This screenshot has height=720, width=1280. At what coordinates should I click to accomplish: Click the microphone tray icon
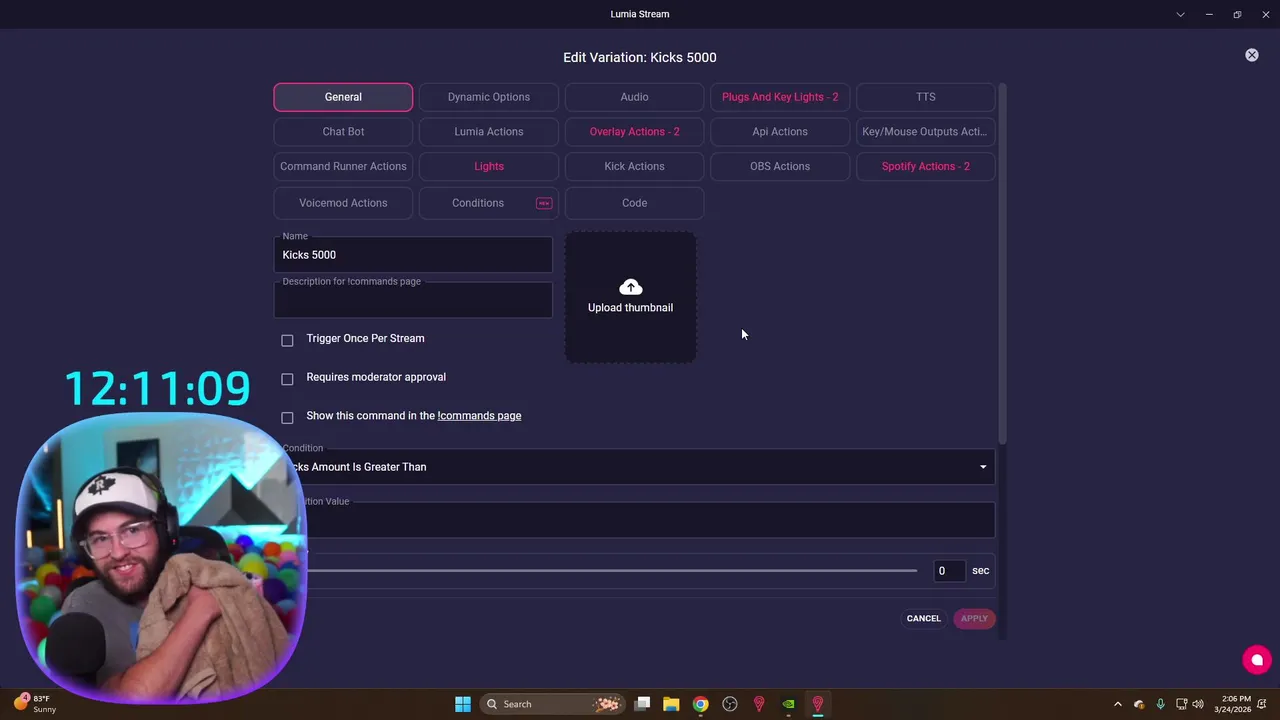[1160, 704]
